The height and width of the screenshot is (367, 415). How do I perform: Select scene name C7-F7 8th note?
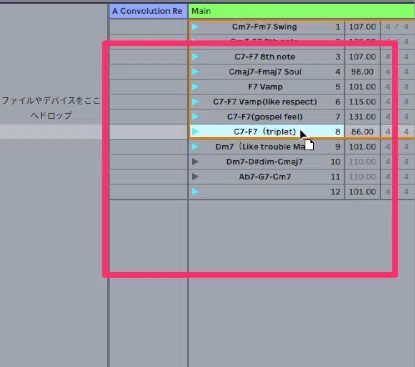[x=265, y=57]
